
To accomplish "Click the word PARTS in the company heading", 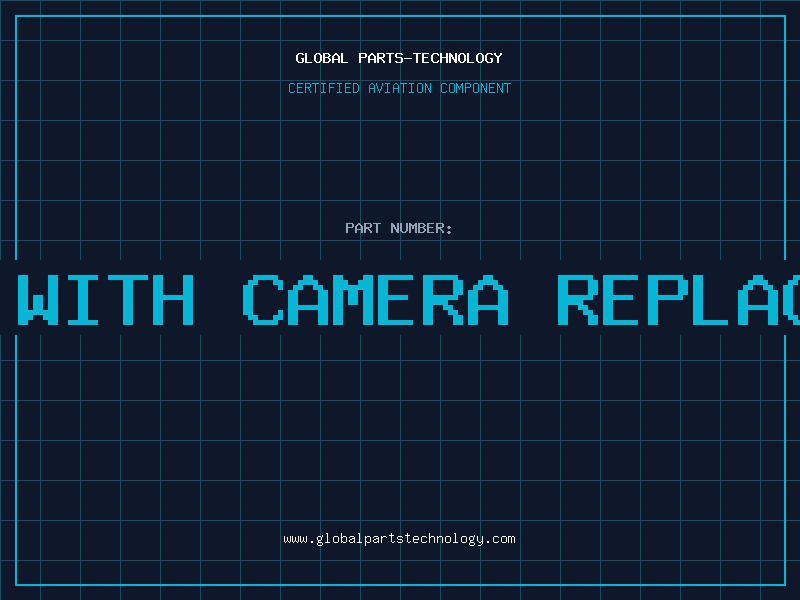I will (381, 58).
